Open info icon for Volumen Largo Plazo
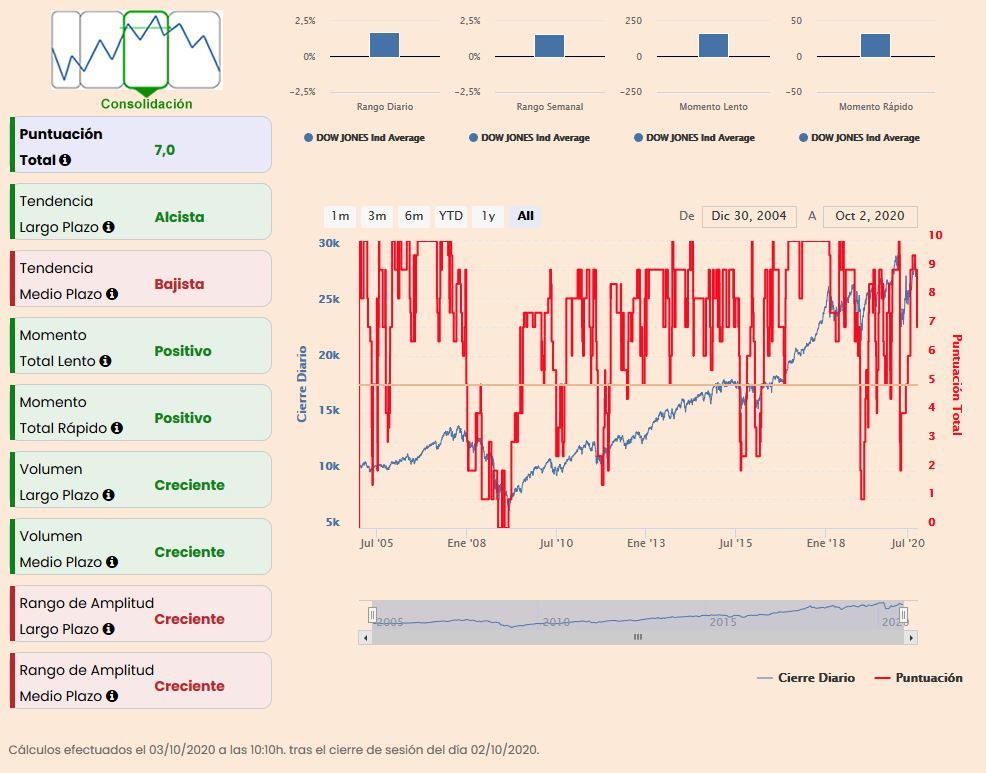The image size is (986, 773). click(x=109, y=495)
